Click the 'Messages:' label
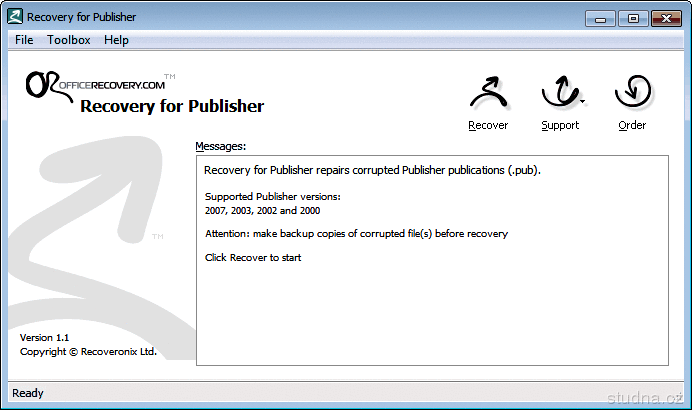 [221, 146]
